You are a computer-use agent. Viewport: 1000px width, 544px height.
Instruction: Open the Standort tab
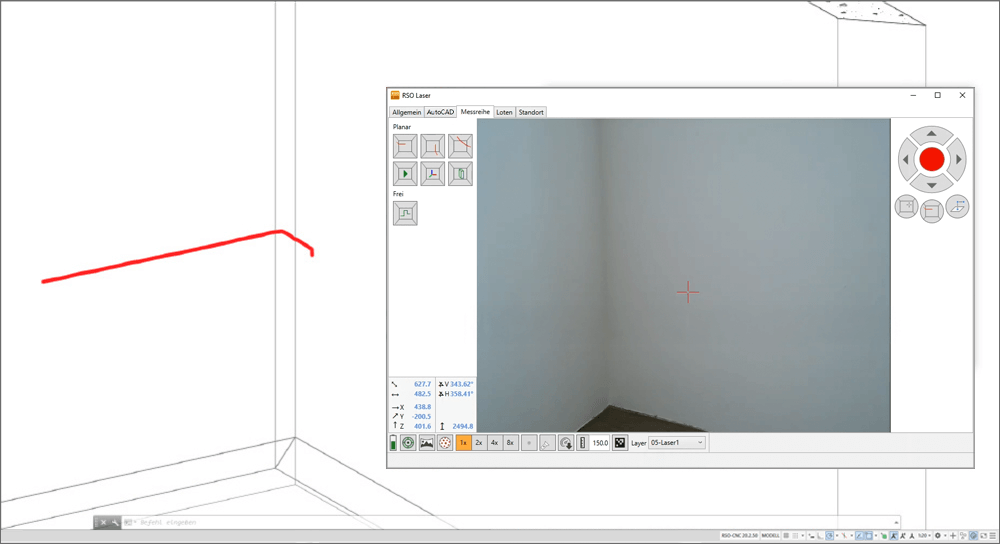pos(531,112)
